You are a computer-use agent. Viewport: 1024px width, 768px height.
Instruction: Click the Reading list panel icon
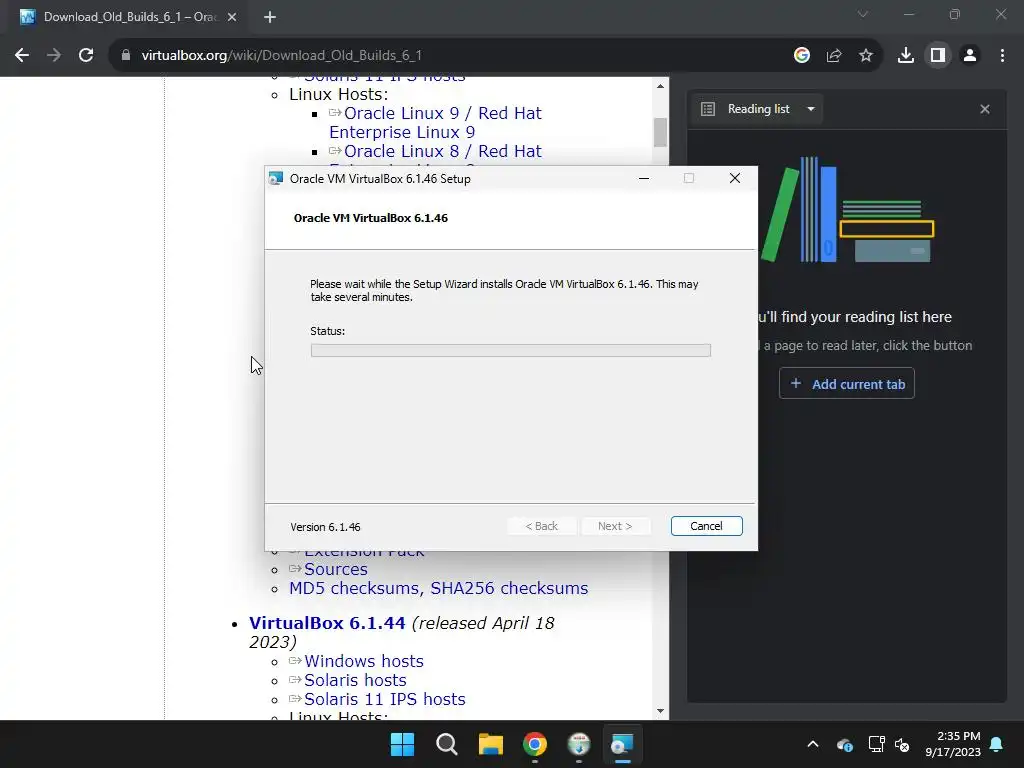(x=708, y=109)
